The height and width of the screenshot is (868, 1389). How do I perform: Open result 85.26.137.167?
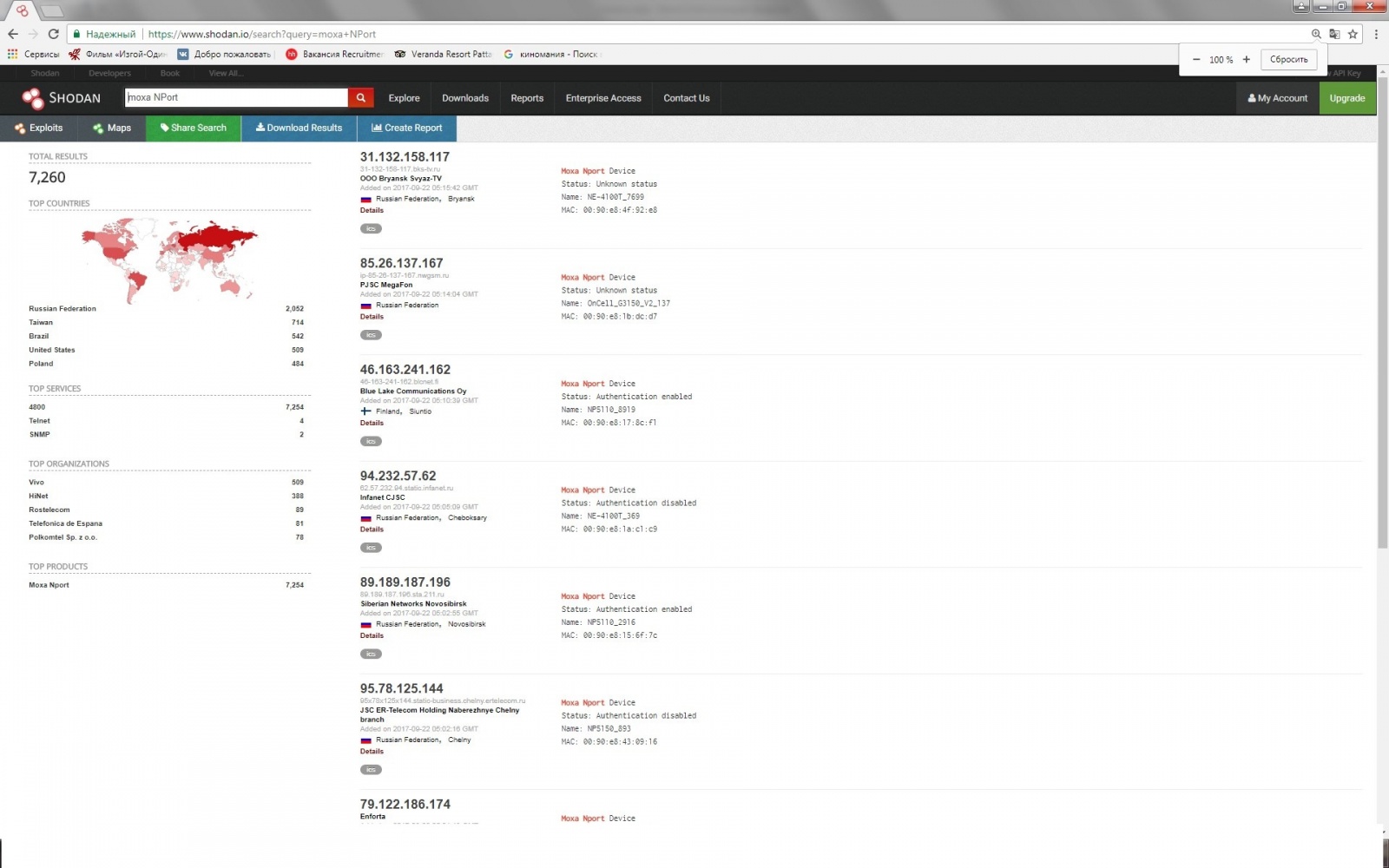401,263
